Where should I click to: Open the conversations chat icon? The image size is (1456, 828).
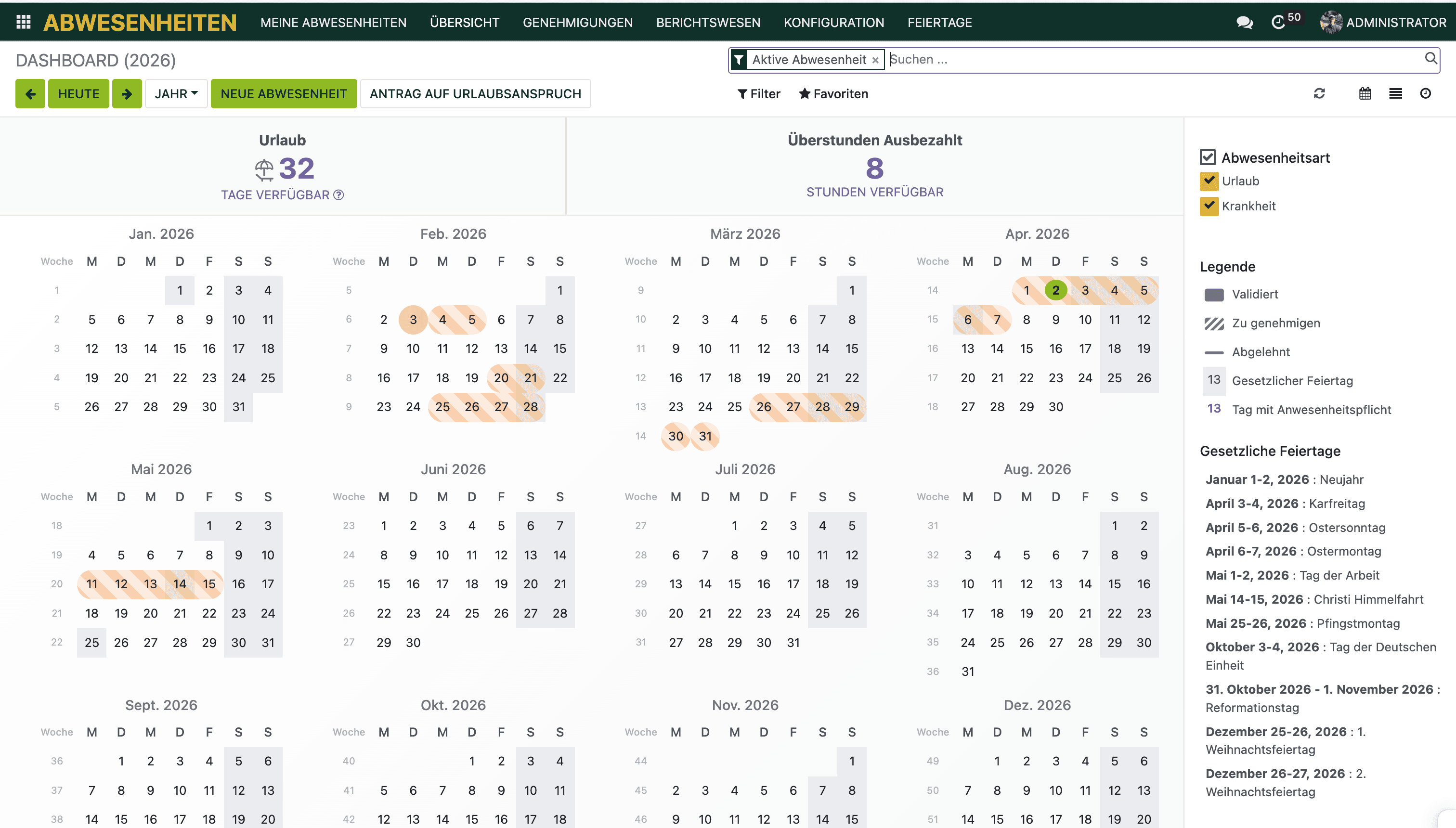(1244, 23)
